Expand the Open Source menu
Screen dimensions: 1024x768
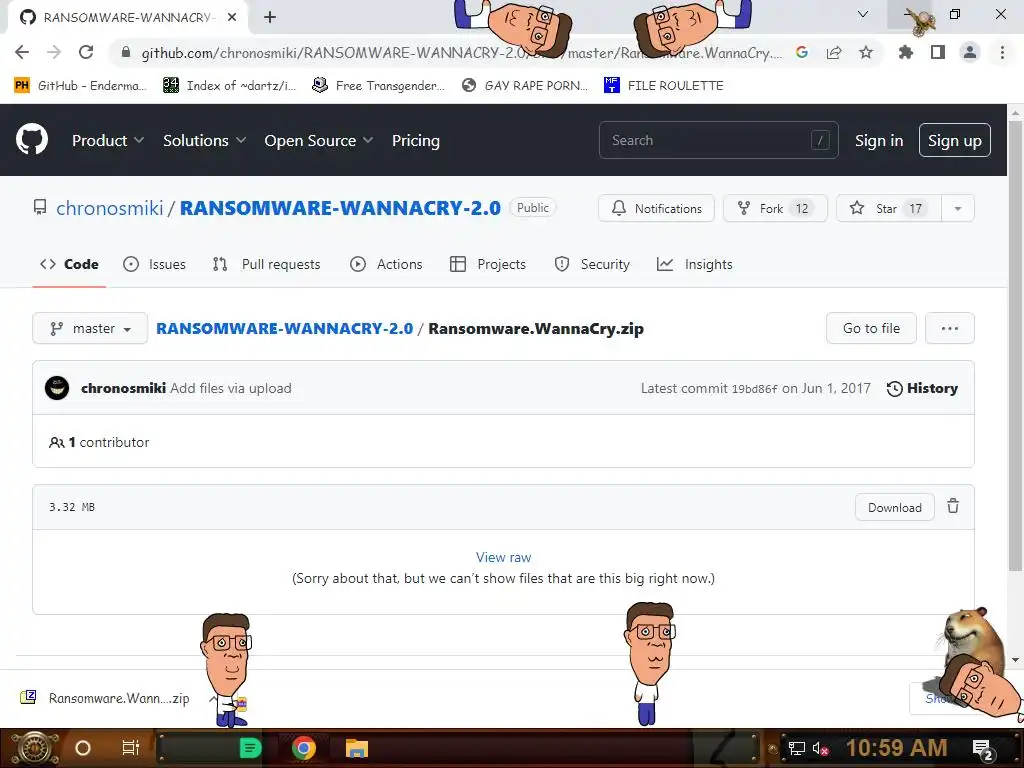point(319,140)
